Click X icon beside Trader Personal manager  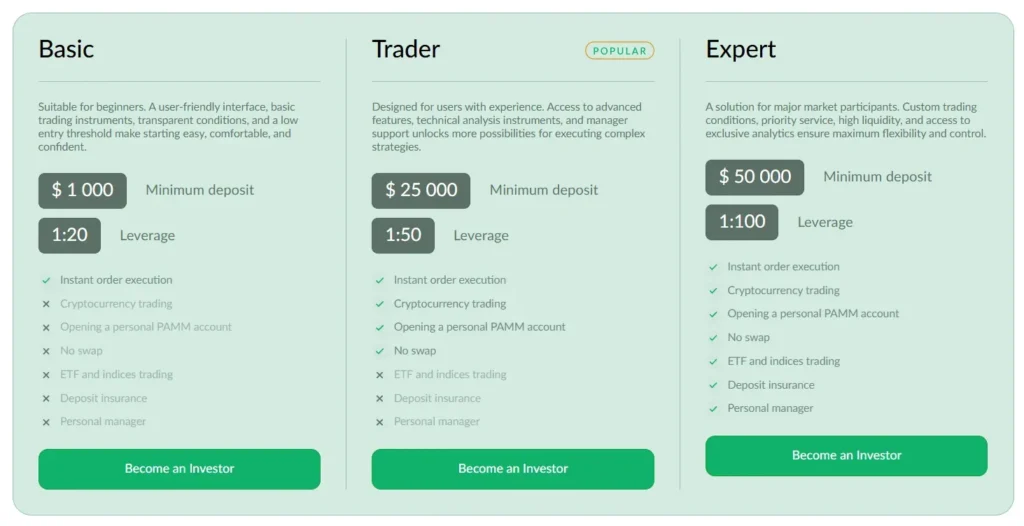[x=379, y=422]
